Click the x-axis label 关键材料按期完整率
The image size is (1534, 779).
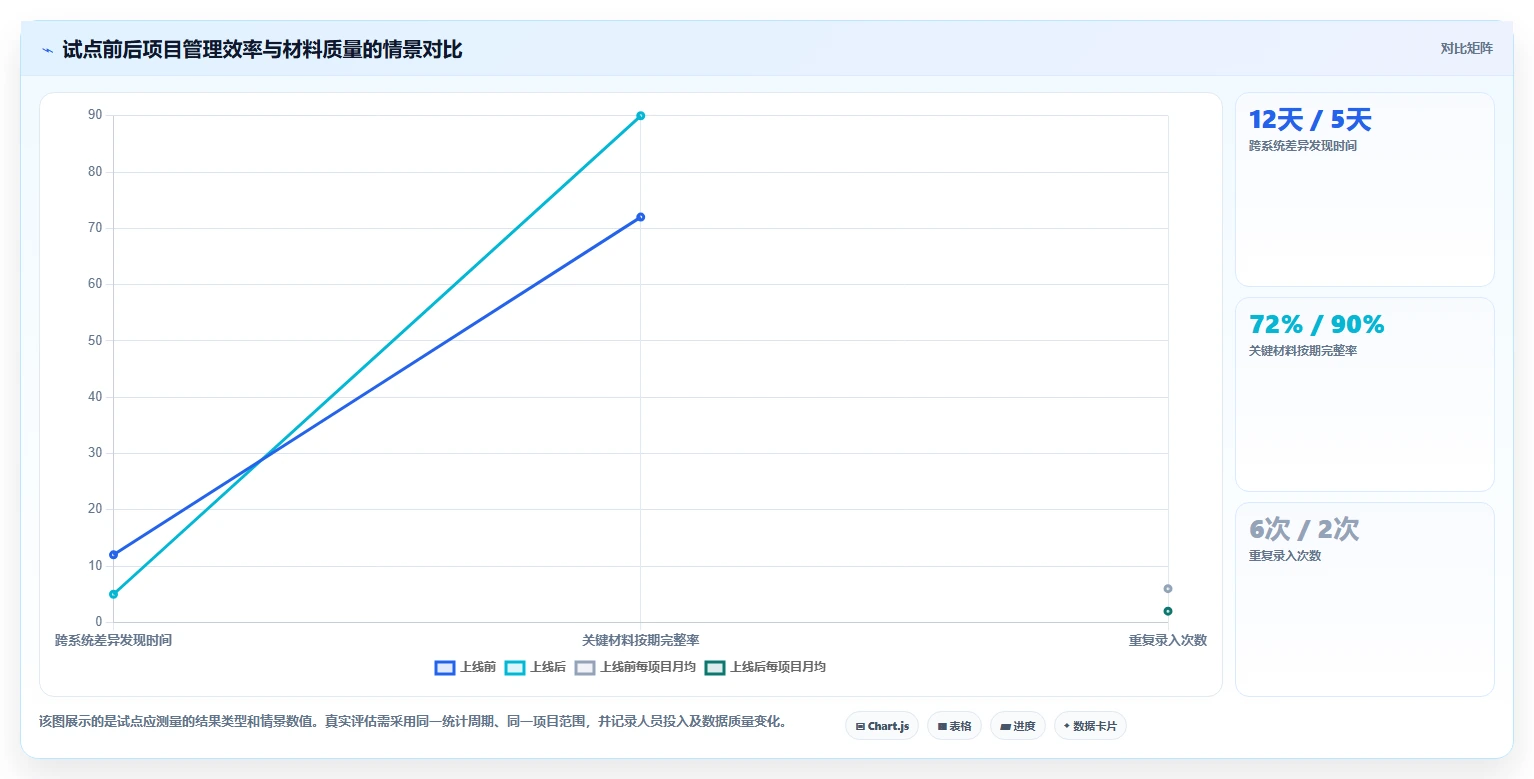click(x=640, y=640)
